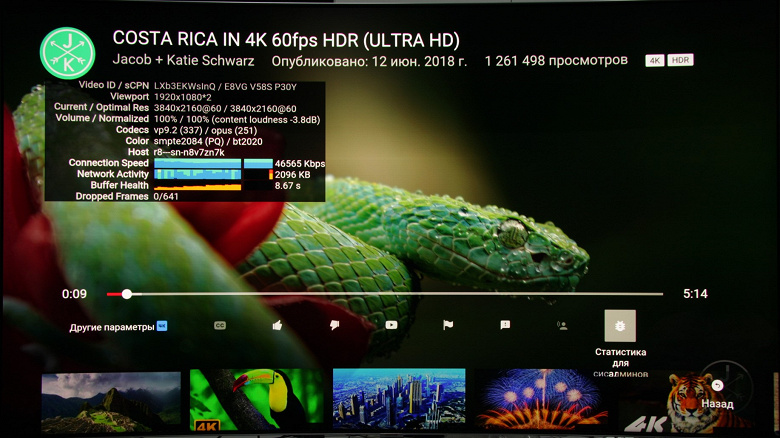Click the Volume / Normalized value 100% / 100%
Image resolution: width=780 pixels, height=438 pixels.
181,119
